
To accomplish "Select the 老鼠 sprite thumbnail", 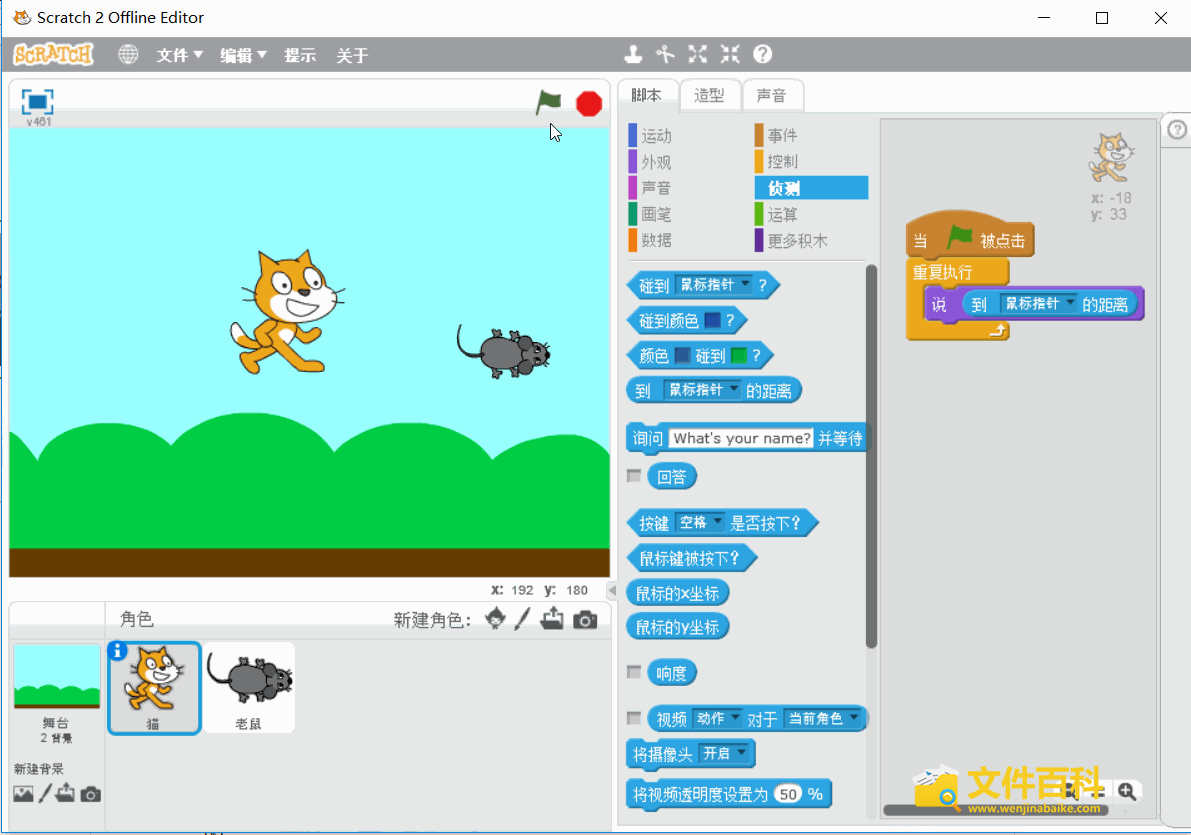I will (249, 687).
